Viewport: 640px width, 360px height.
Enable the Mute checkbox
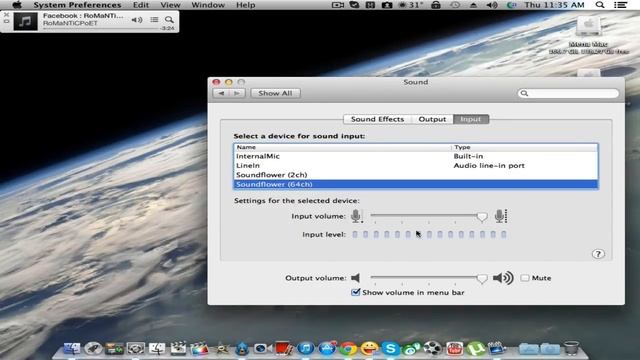click(x=525, y=278)
